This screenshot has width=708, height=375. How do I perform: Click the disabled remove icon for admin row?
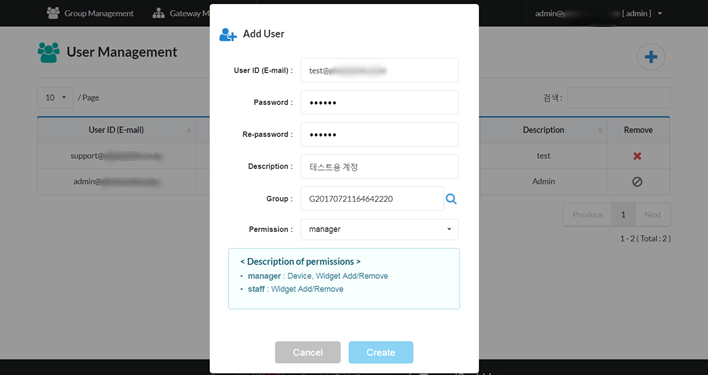(637, 182)
